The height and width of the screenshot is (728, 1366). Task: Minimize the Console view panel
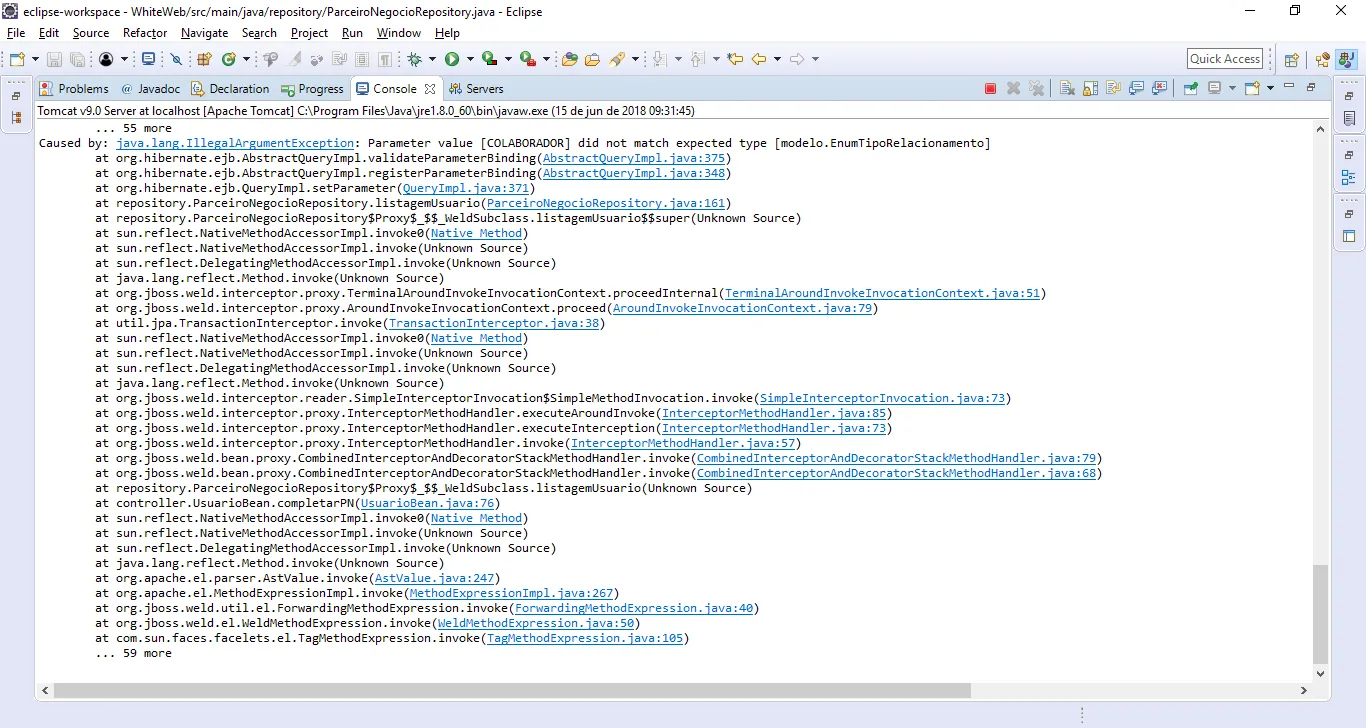click(1289, 87)
